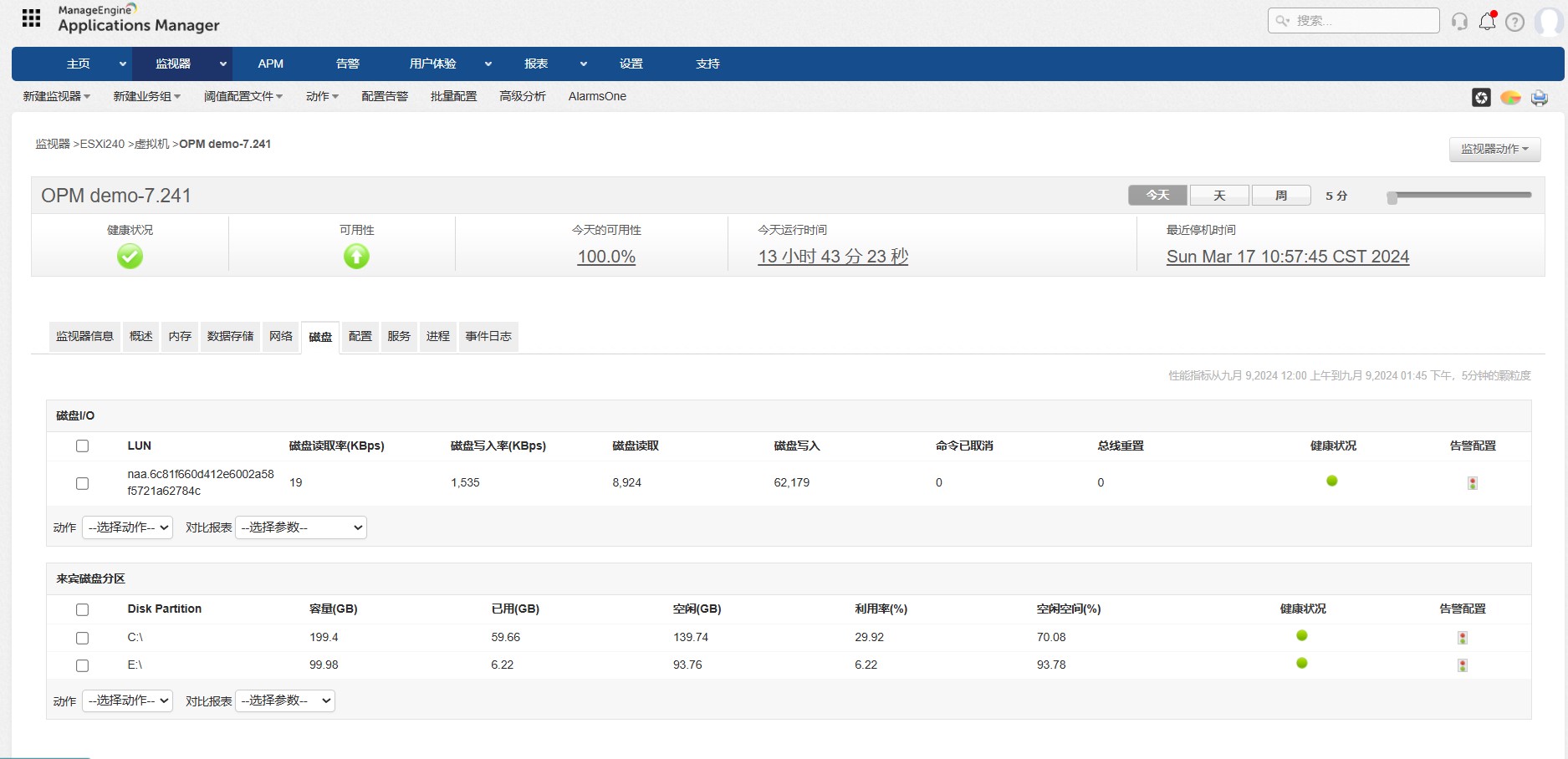Switch to the 服务 tab

tap(399, 336)
